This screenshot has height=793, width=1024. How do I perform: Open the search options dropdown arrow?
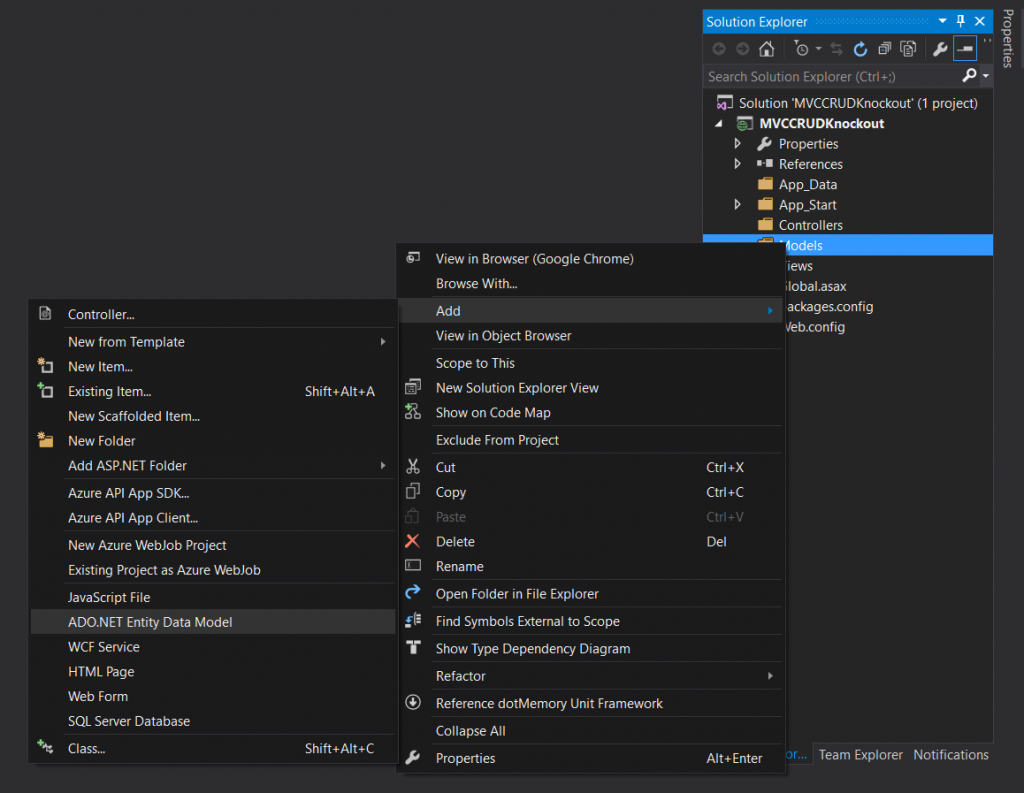pyautogui.click(x=985, y=76)
